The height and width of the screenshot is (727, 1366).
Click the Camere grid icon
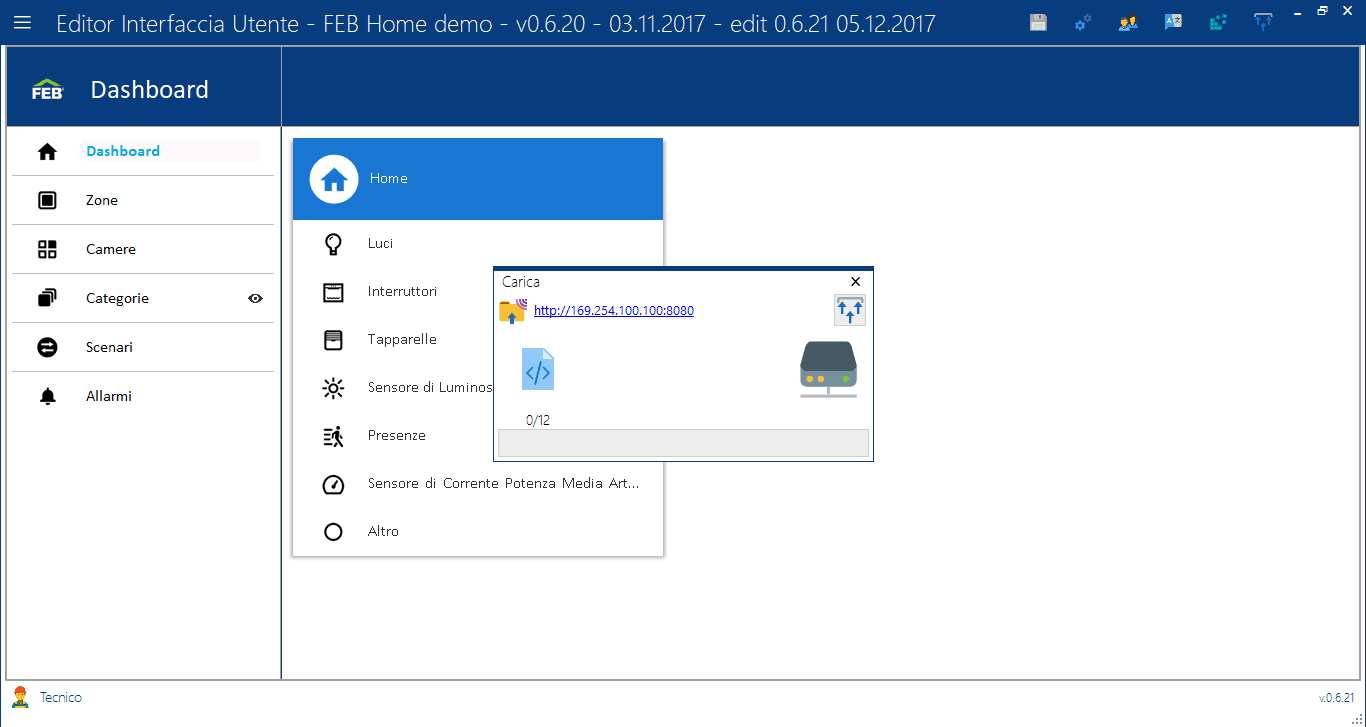click(47, 250)
